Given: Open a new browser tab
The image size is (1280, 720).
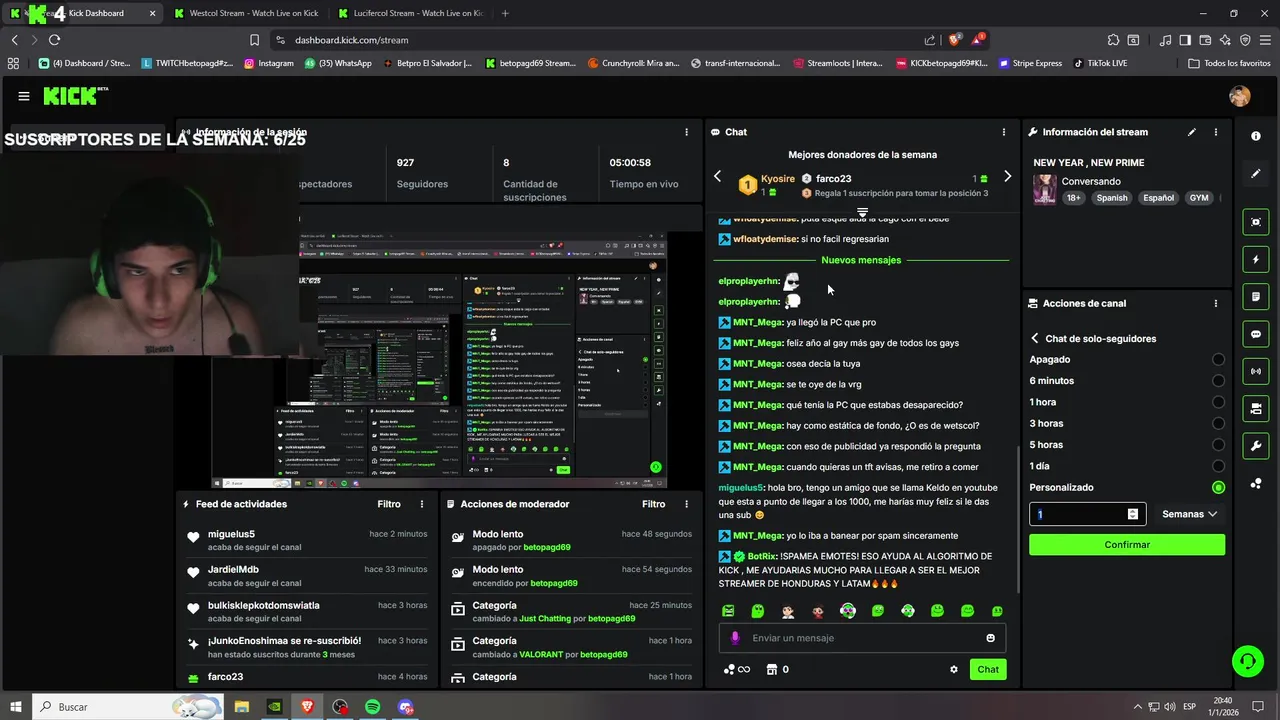Looking at the screenshot, I should (x=505, y=13).
